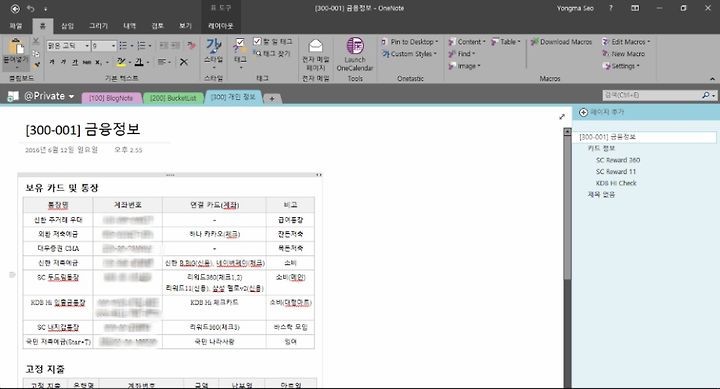
Task: Decrease the indent level
Action: pos(163,45)
